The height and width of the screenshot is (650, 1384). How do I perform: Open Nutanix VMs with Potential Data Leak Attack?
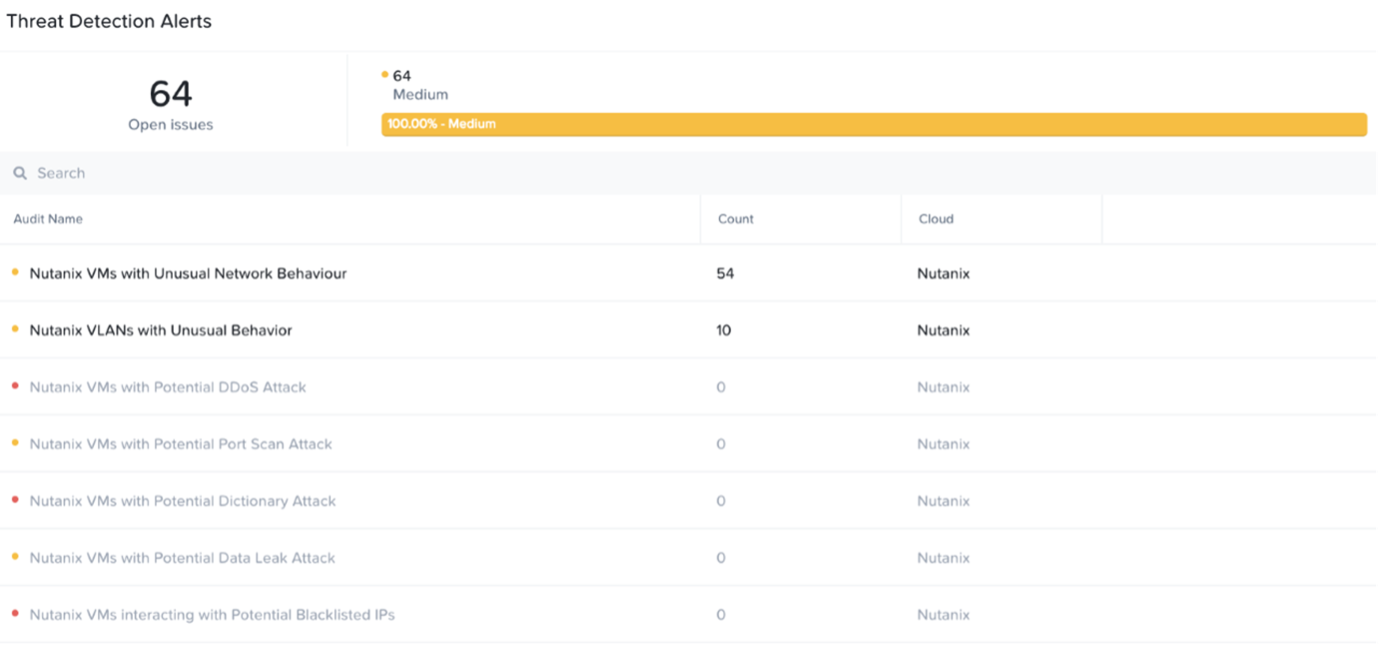[183, 558]
